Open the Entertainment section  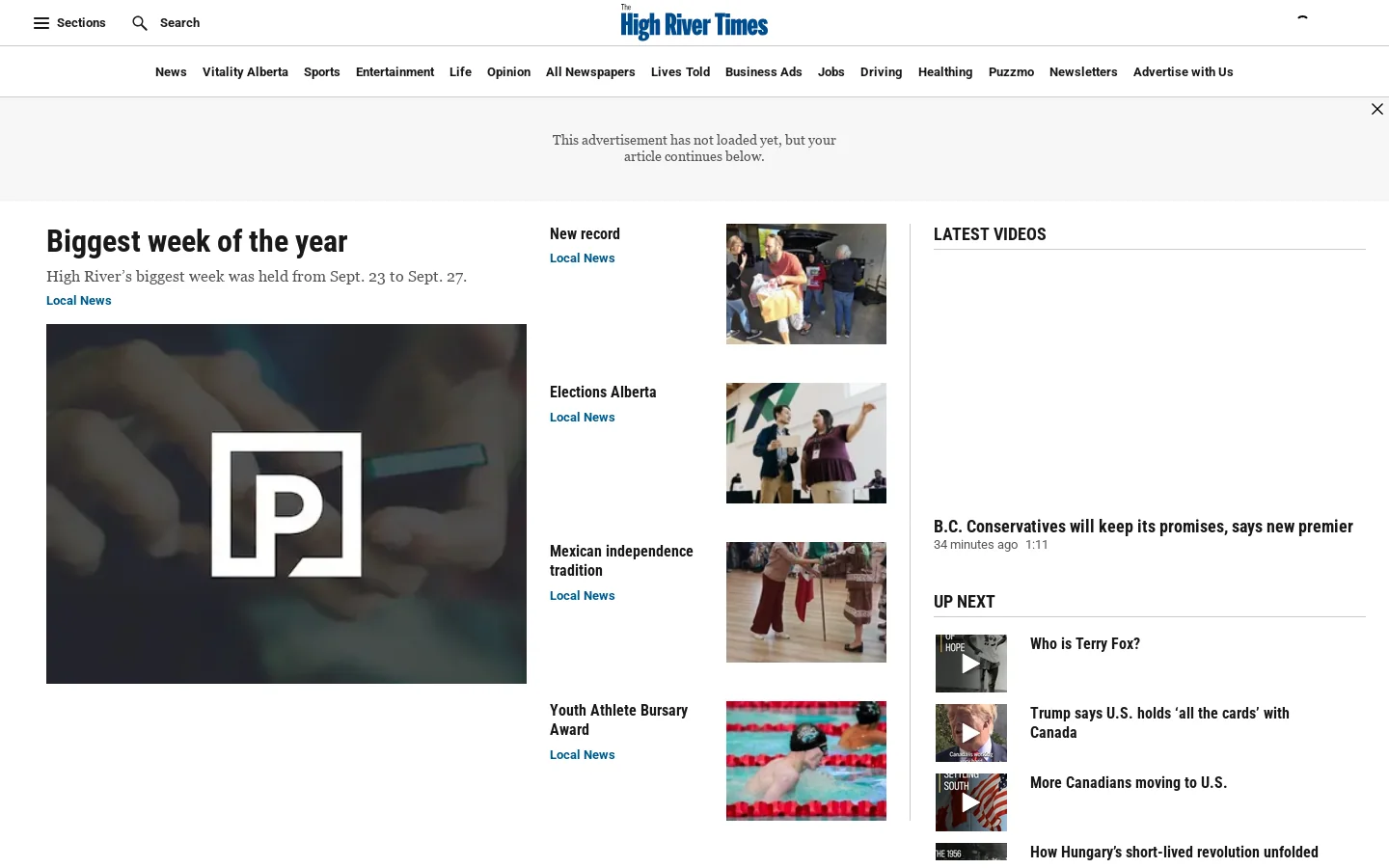395,72
